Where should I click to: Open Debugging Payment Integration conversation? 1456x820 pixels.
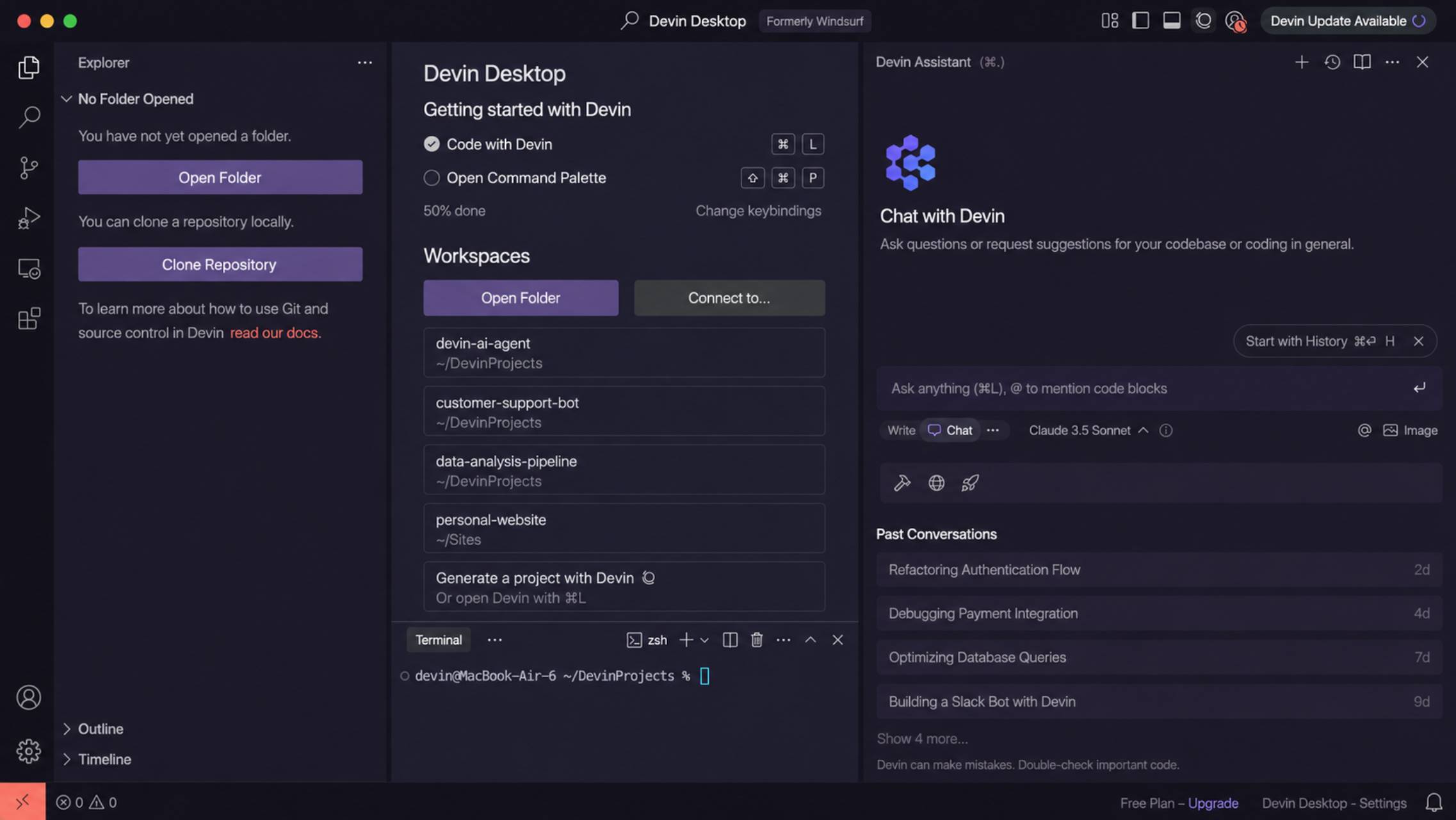coord(1159,613)
